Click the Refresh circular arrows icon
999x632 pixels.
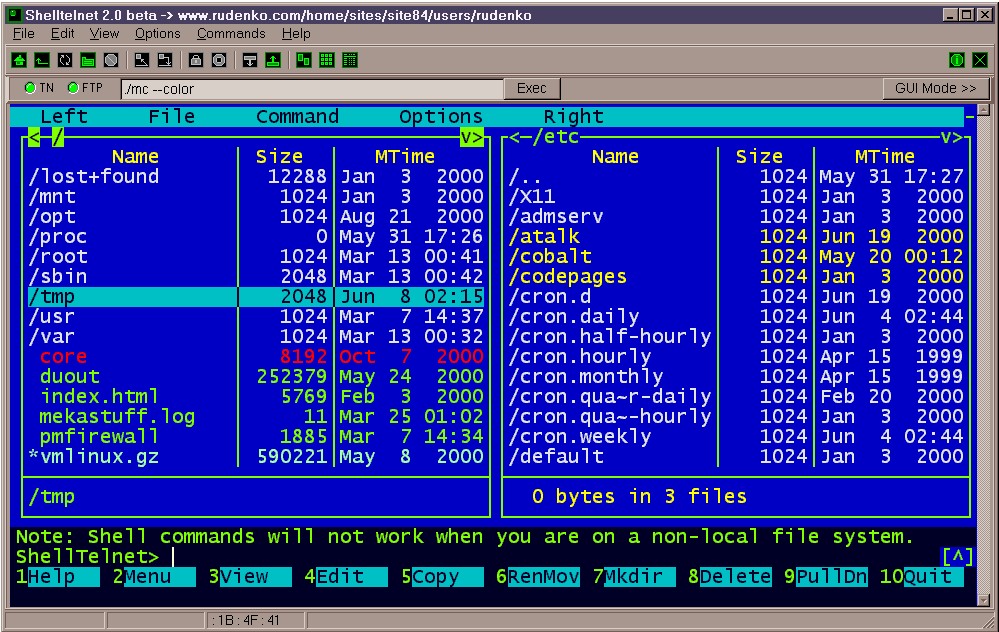coord(65,60)
